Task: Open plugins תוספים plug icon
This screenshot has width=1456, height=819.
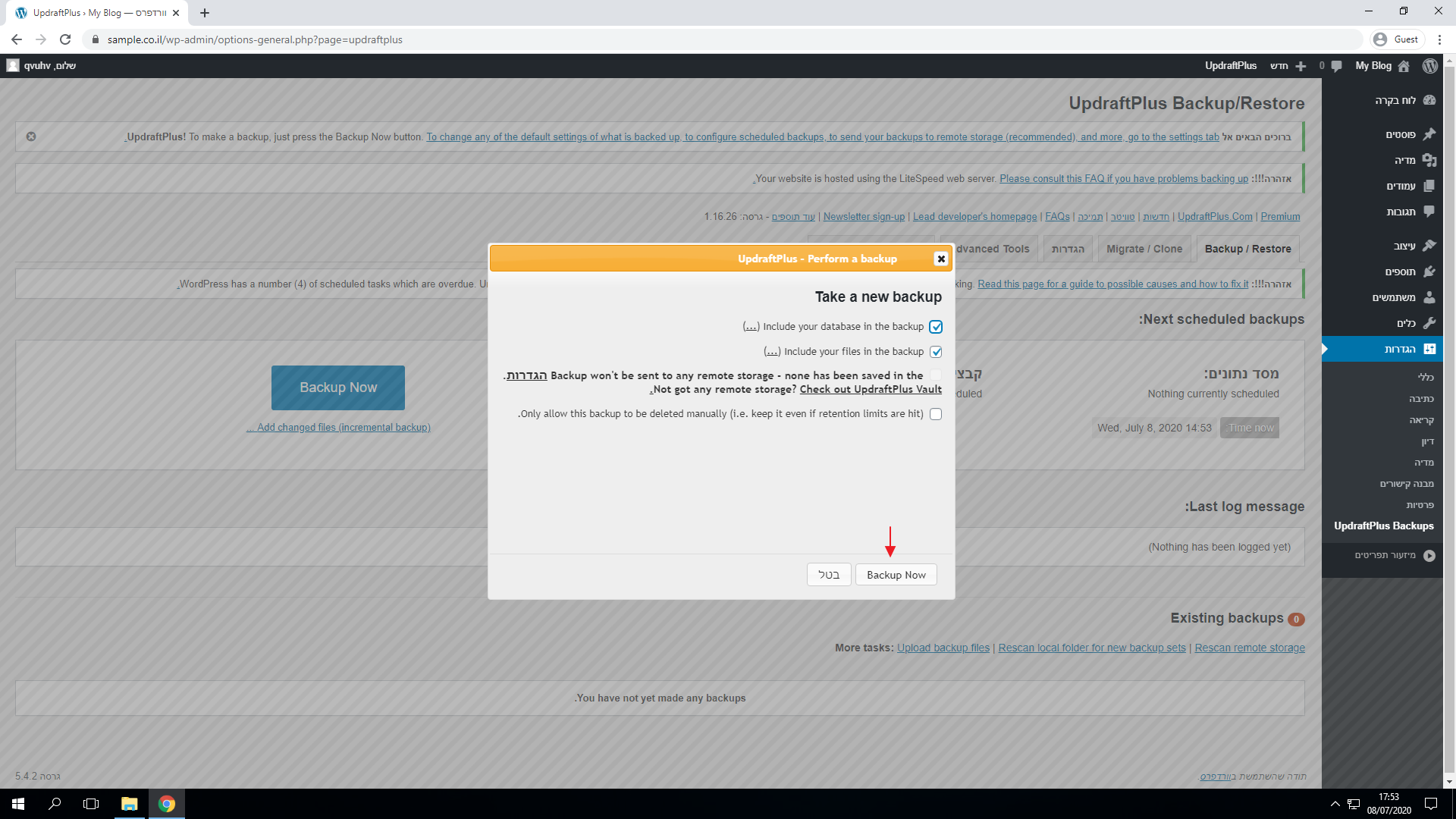Action: tap(1429, 271)
